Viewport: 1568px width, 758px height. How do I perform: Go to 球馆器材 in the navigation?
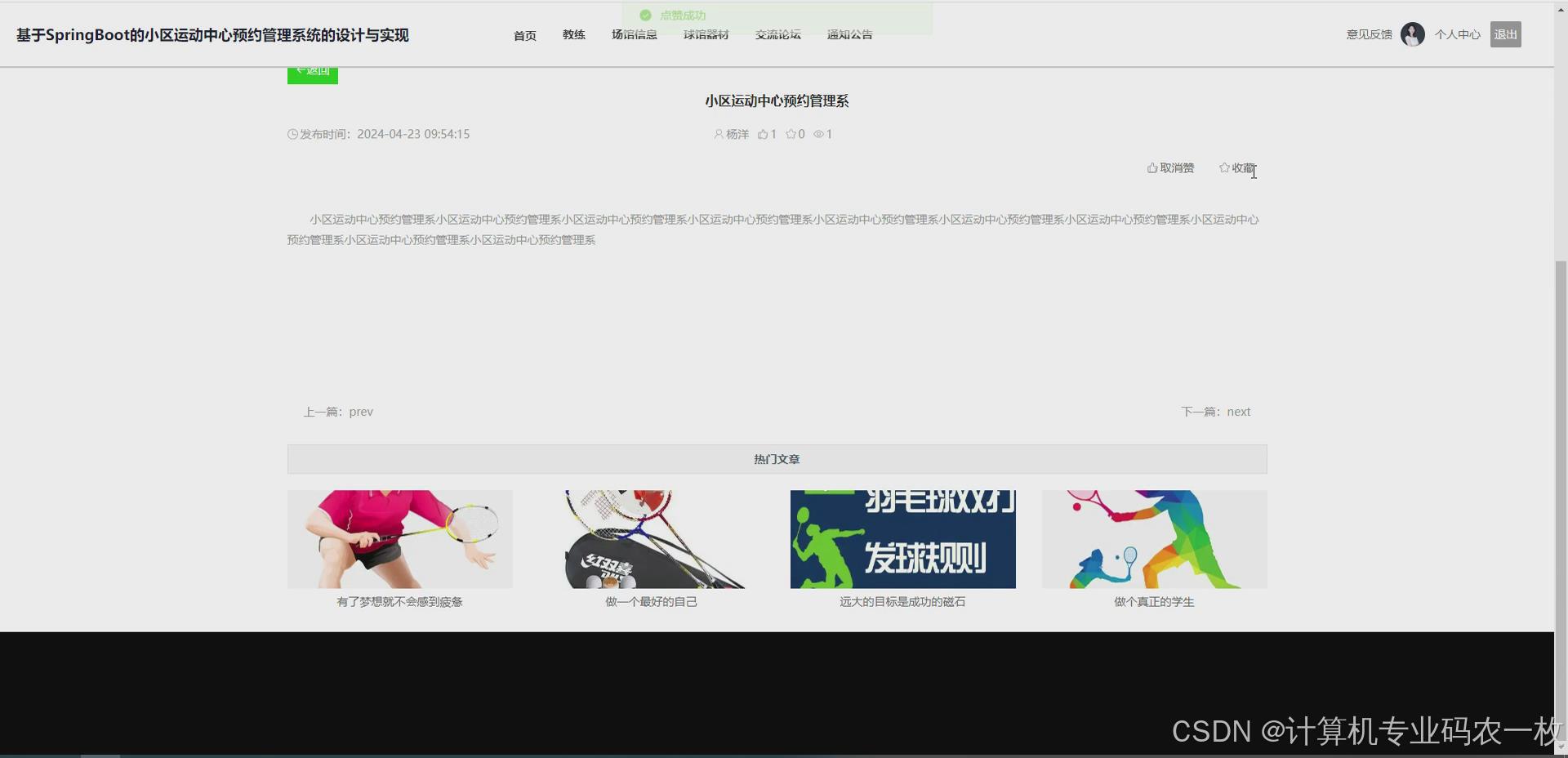706,34
